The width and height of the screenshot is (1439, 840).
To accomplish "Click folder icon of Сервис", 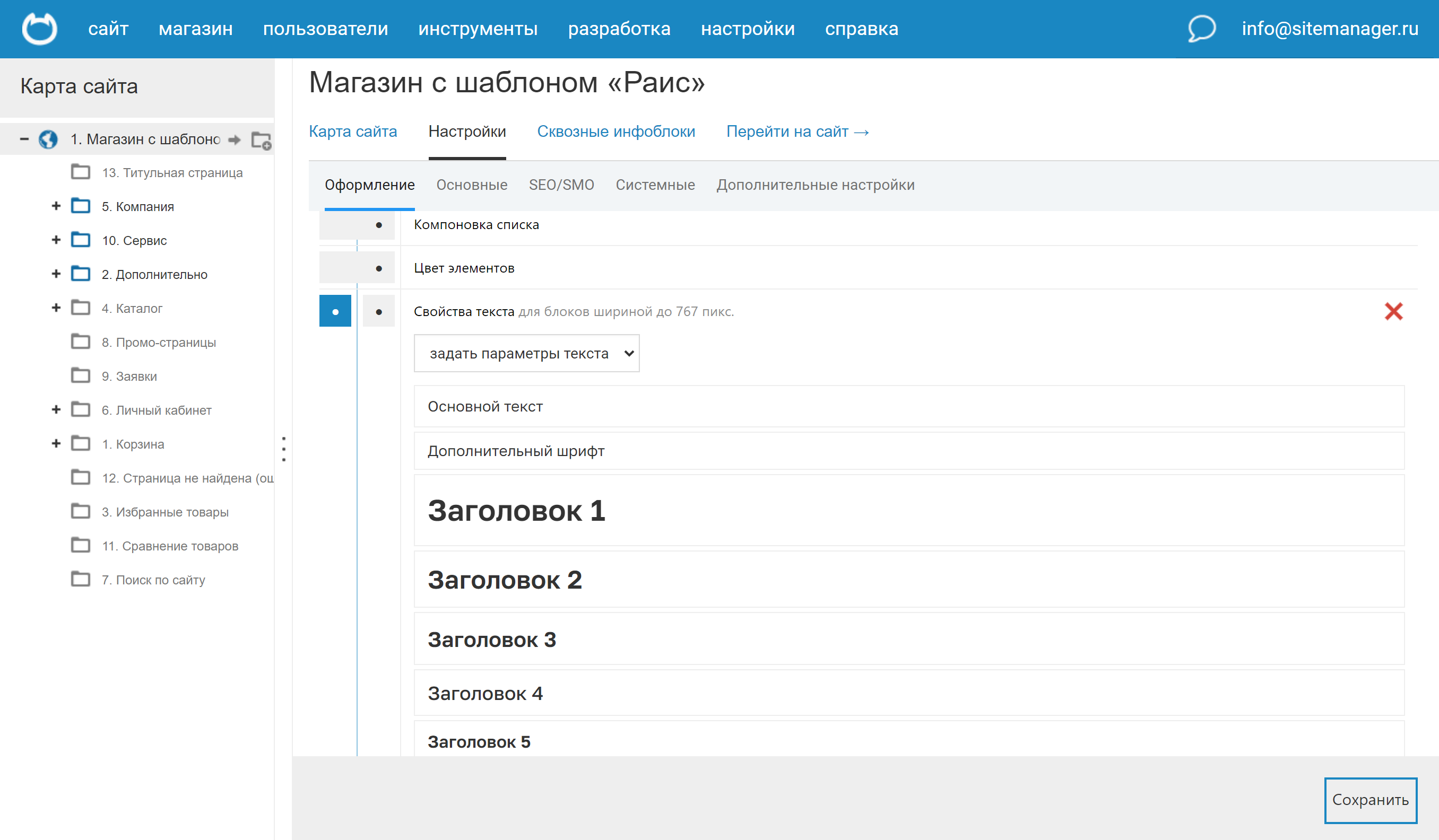I will click(x=81, y=240).
